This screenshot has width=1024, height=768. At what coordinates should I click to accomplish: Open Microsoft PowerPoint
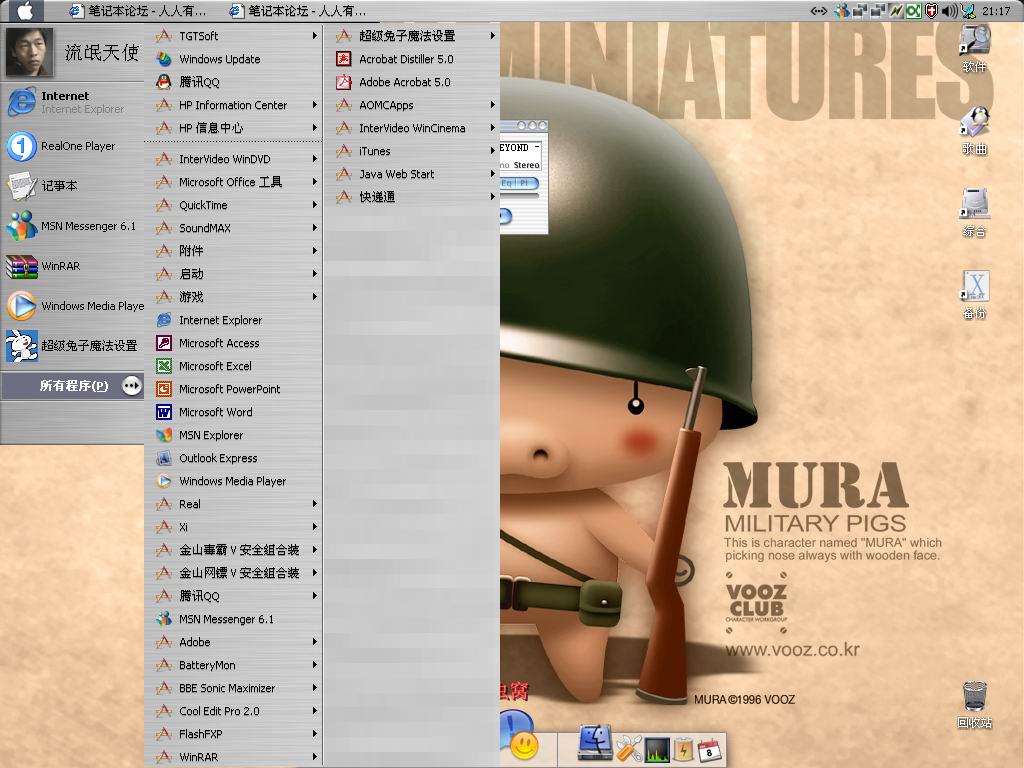[233, 389]
